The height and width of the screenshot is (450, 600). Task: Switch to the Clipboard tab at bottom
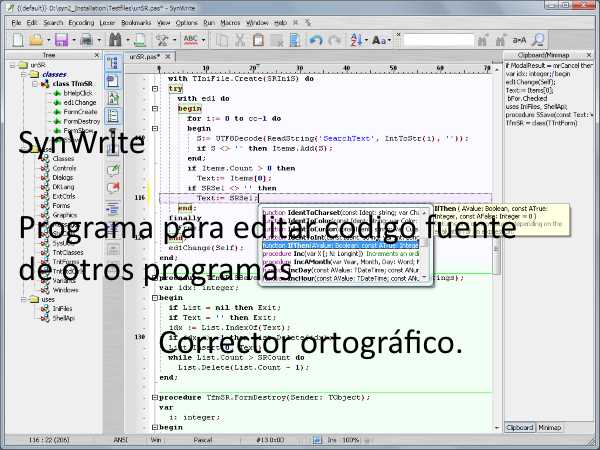(x=520, y=427)
